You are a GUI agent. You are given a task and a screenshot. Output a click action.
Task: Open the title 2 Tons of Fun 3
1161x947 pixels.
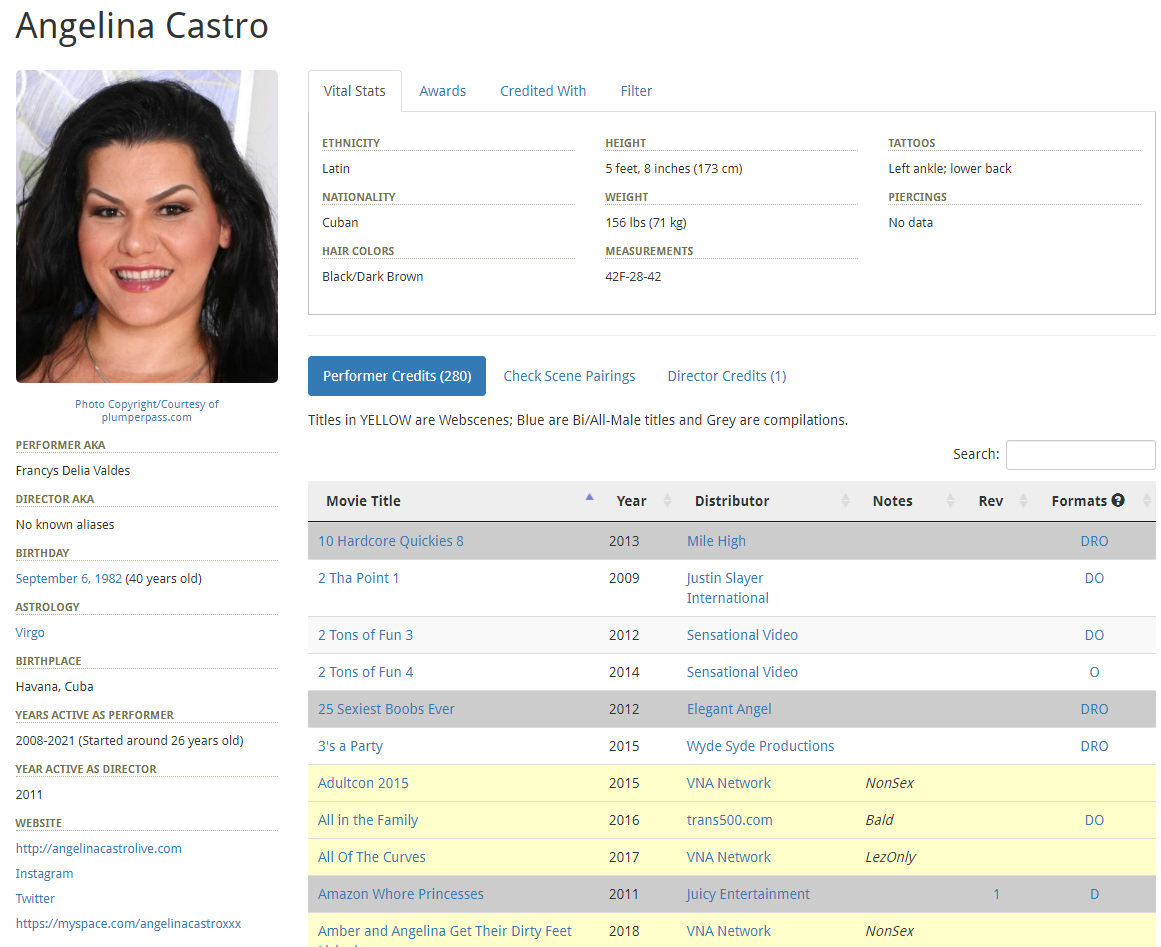[366, 635]
